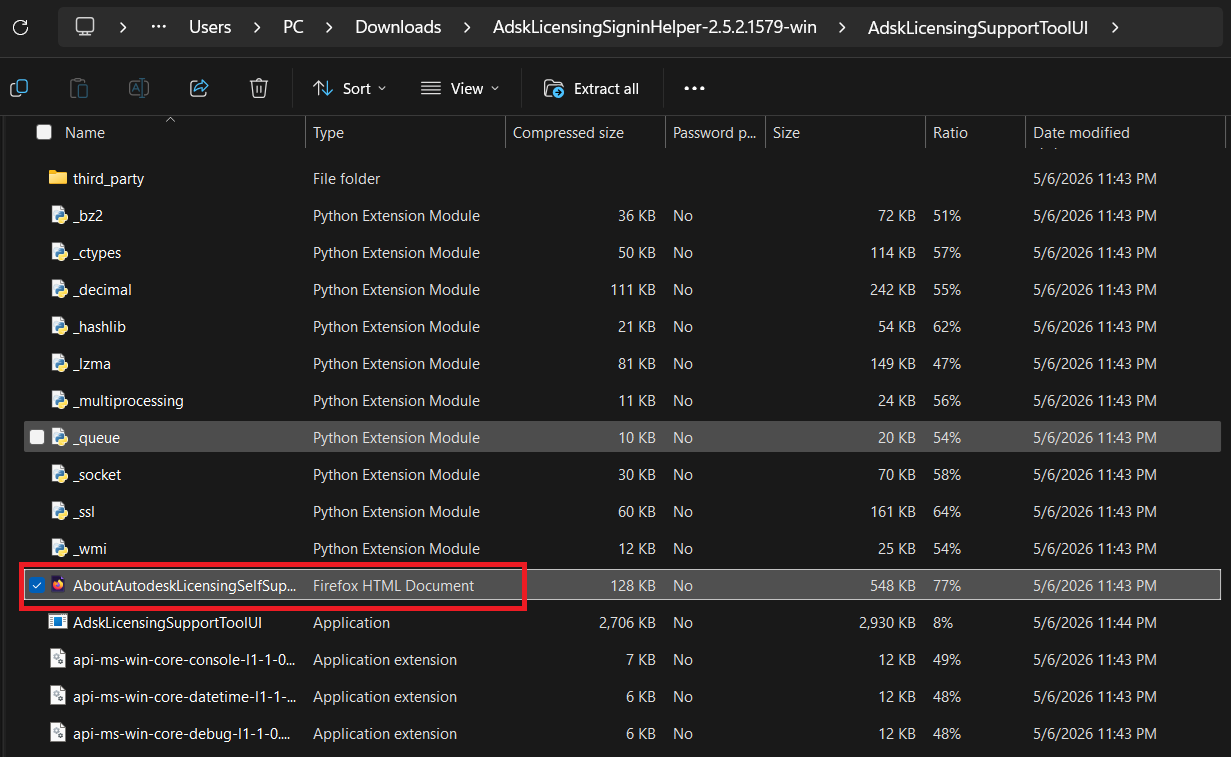The width and height of the screenshot is (1231, 757).
Task: Click the _decimal Python file icon
Action: pyautogui.click(x=58, y=289)
